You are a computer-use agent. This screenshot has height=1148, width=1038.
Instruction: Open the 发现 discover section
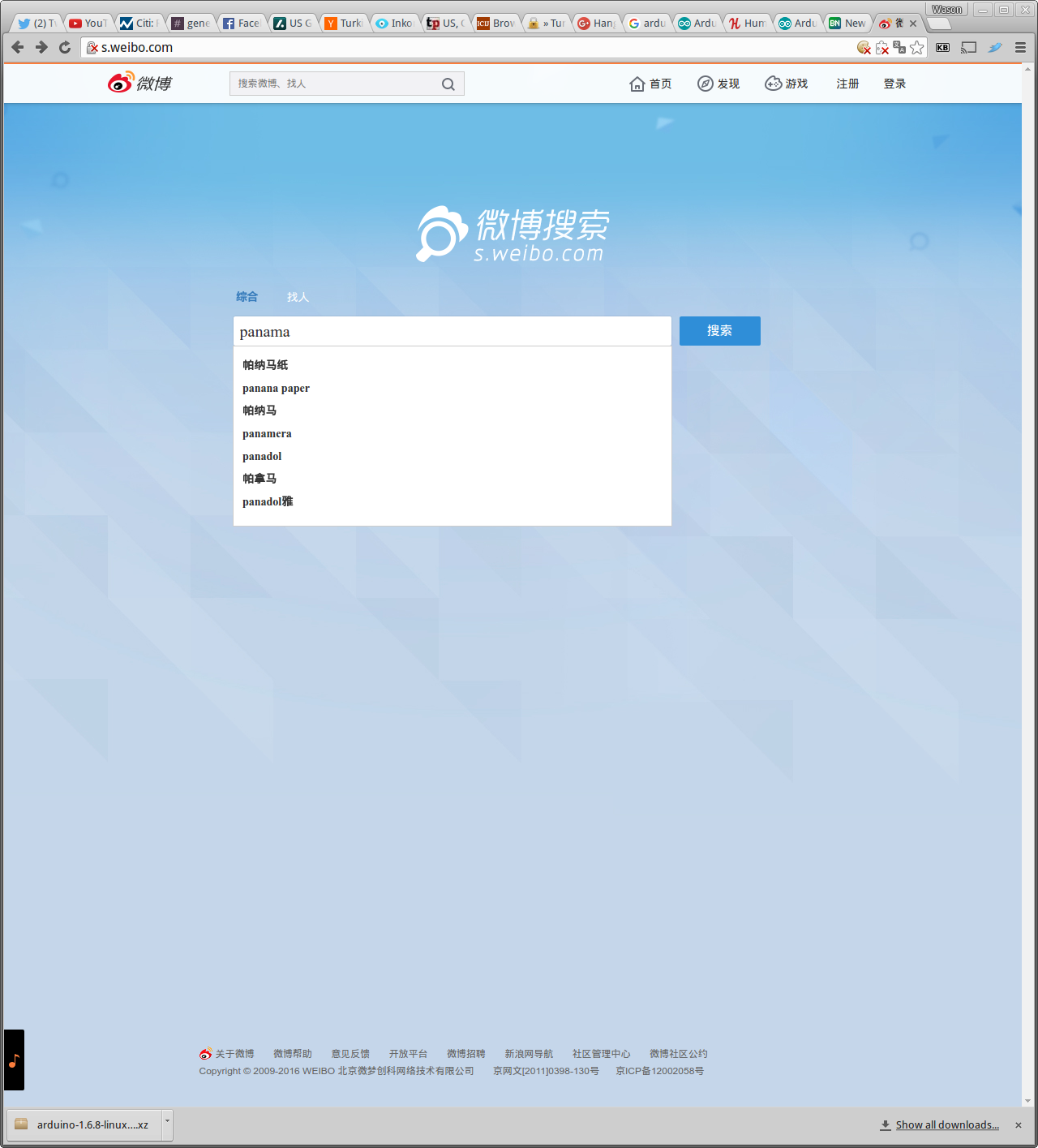(718, 84)
